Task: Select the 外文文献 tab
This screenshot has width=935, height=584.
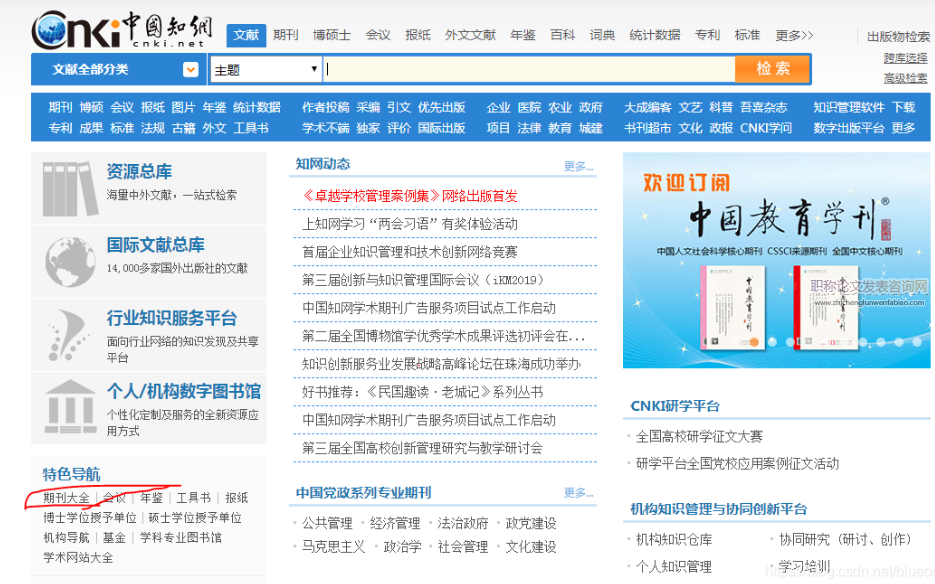Action: [470, 35]
